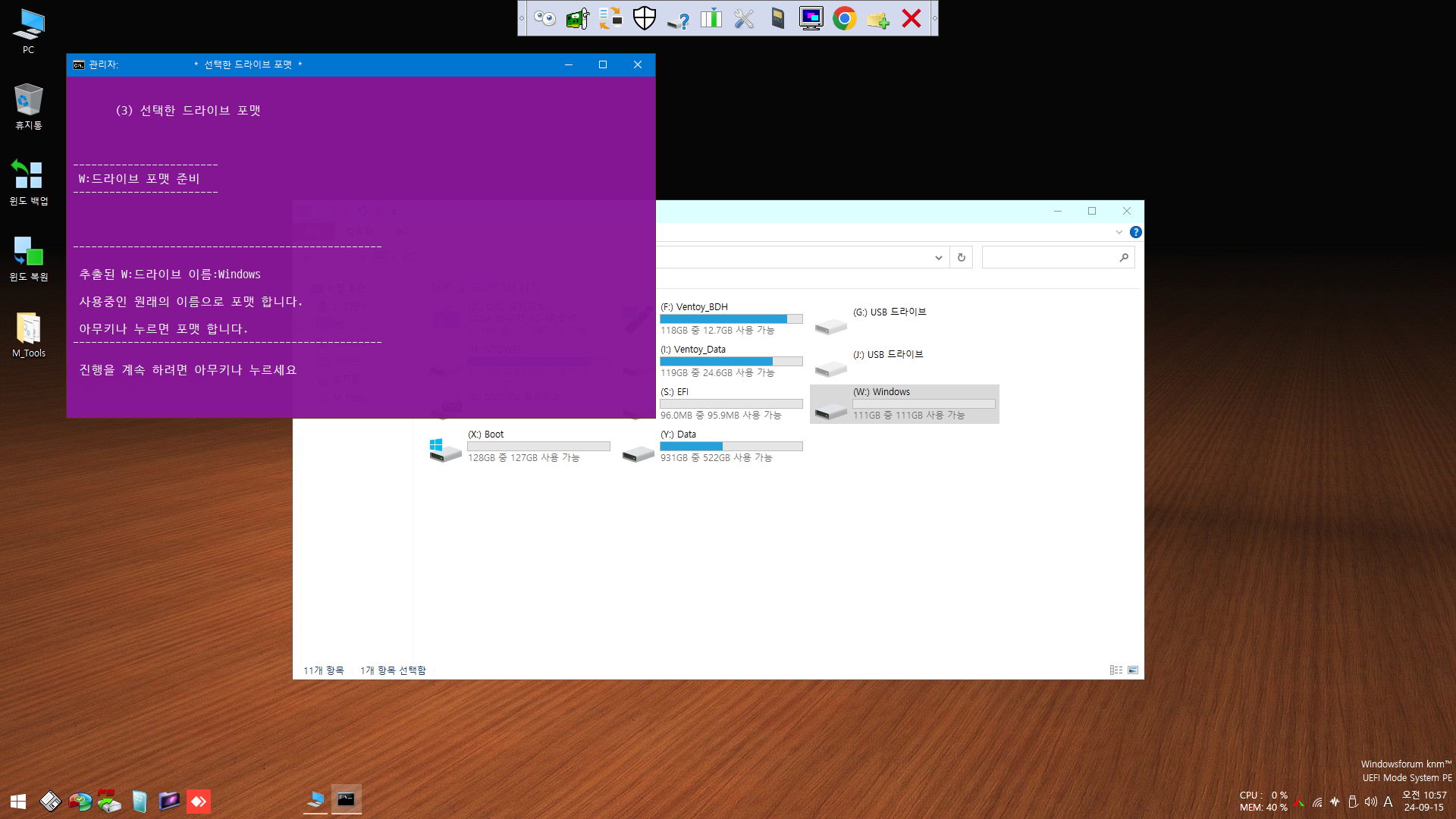Expand the Explorer ribbon chevron
This screenshot has height=819, width=1456.
[x=1119, y=232]
